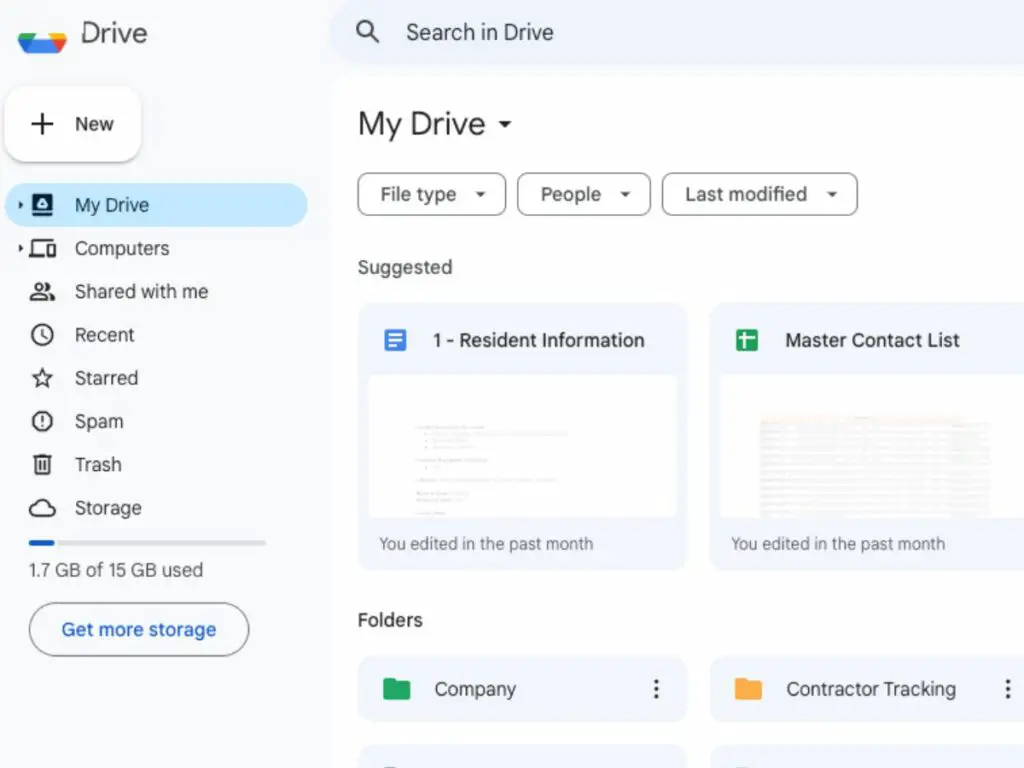Click the Computers devices icon
The height and width of the screenshot is (768, 1024).
coord(43,248)
